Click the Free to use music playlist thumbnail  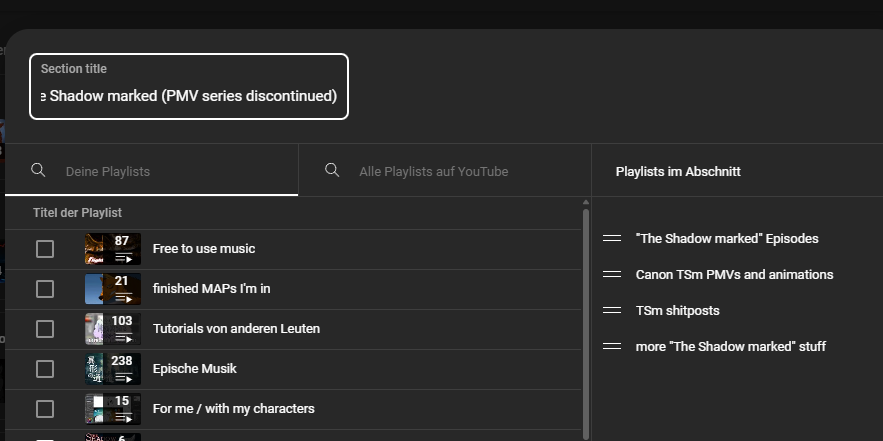tap(112, 249)
